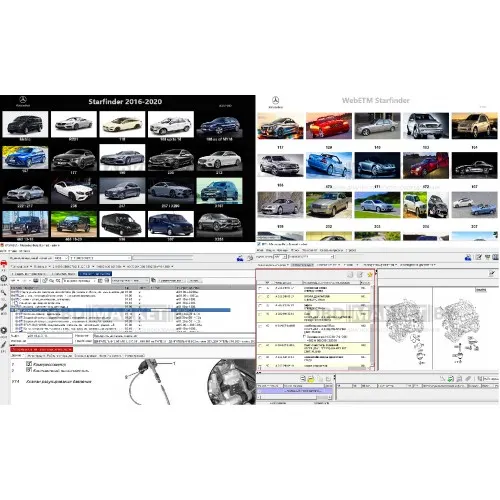Click the Mercedes star logo in WebETM Starfinder
Image resolution: width=500 pixels, height=500 pixels.
276,100
